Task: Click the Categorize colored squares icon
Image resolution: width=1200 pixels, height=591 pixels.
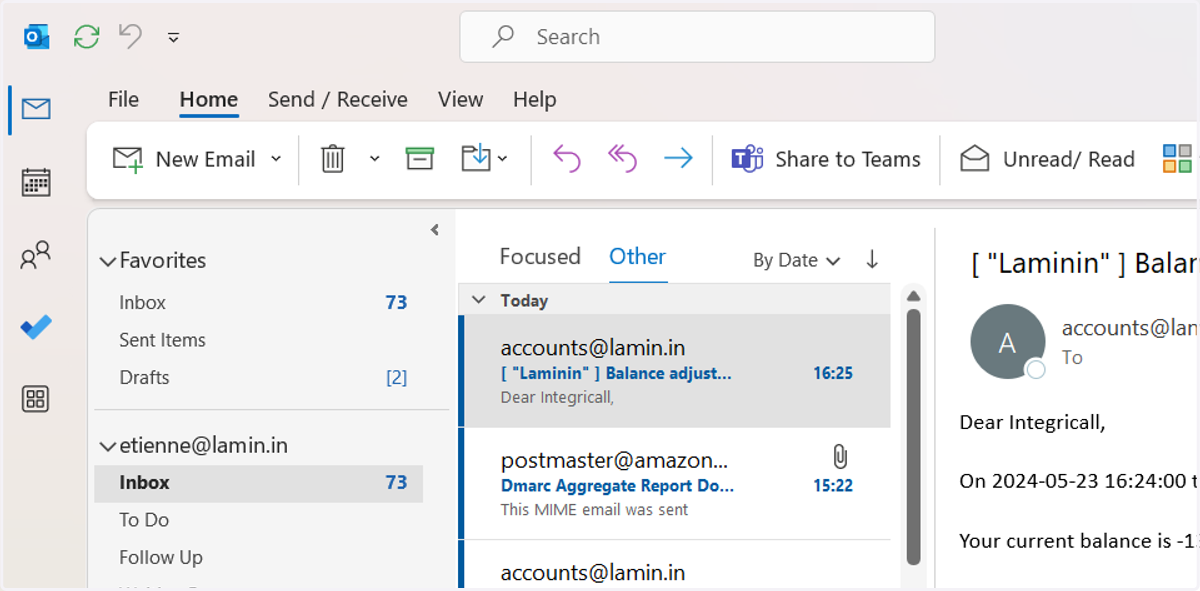Action: pos(1177,159)
